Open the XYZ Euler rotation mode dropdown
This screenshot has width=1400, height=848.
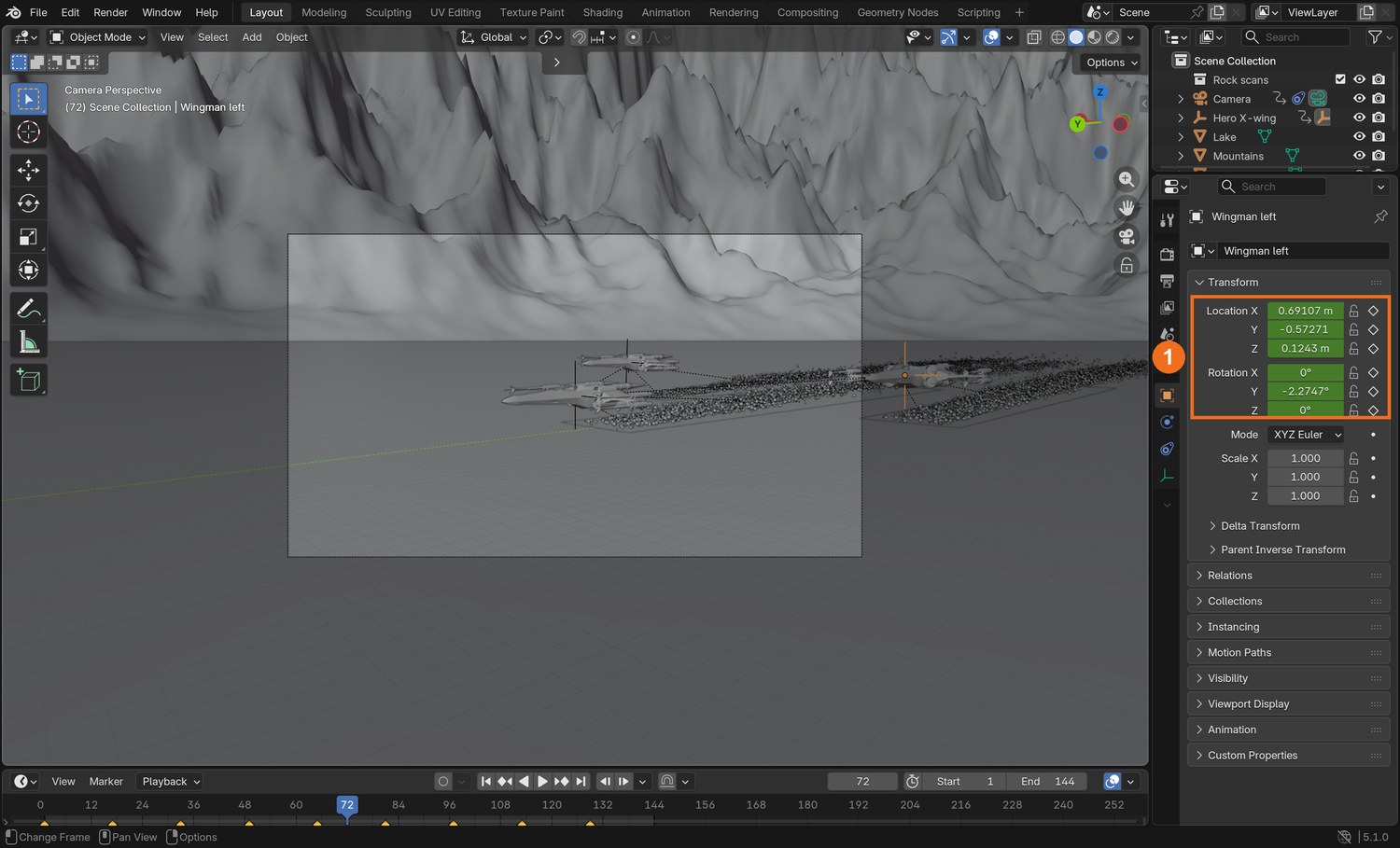pyautogui.click(x=1307, y=435)
